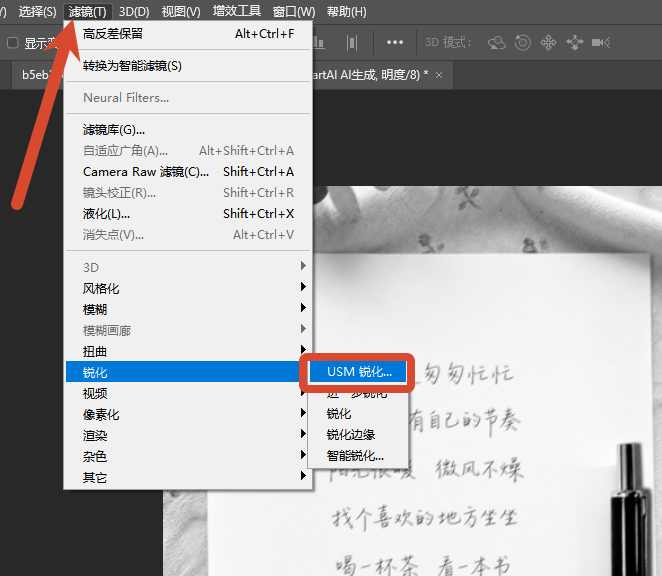Open the 增效工具 menu
Viewport: 662px width, 576px height.
click(x=236, y=11)
